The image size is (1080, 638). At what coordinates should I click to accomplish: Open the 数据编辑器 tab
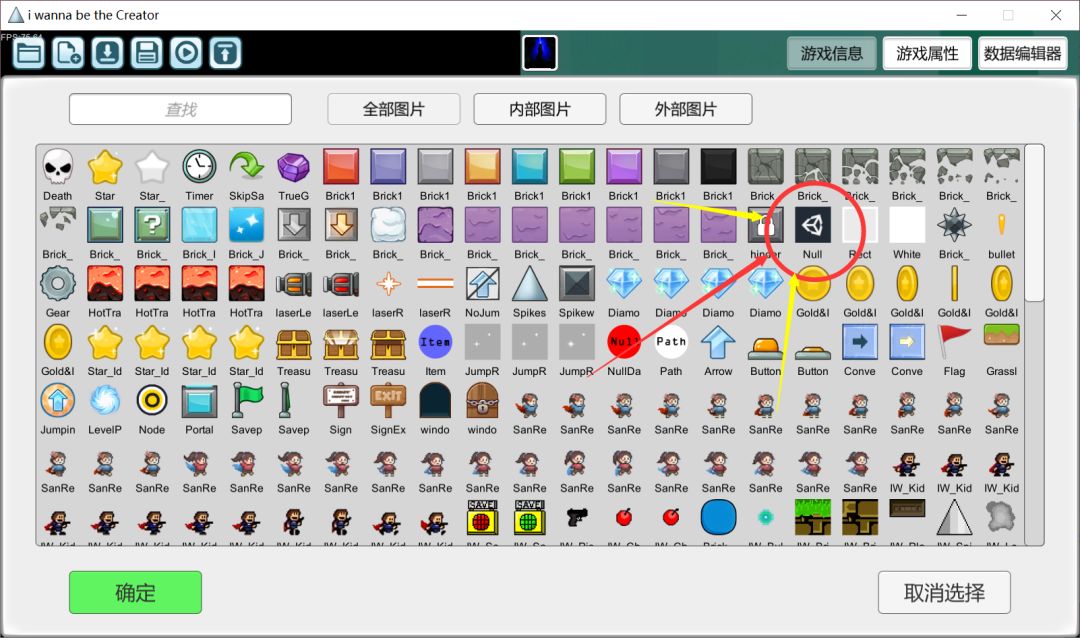coord(1023,54)
